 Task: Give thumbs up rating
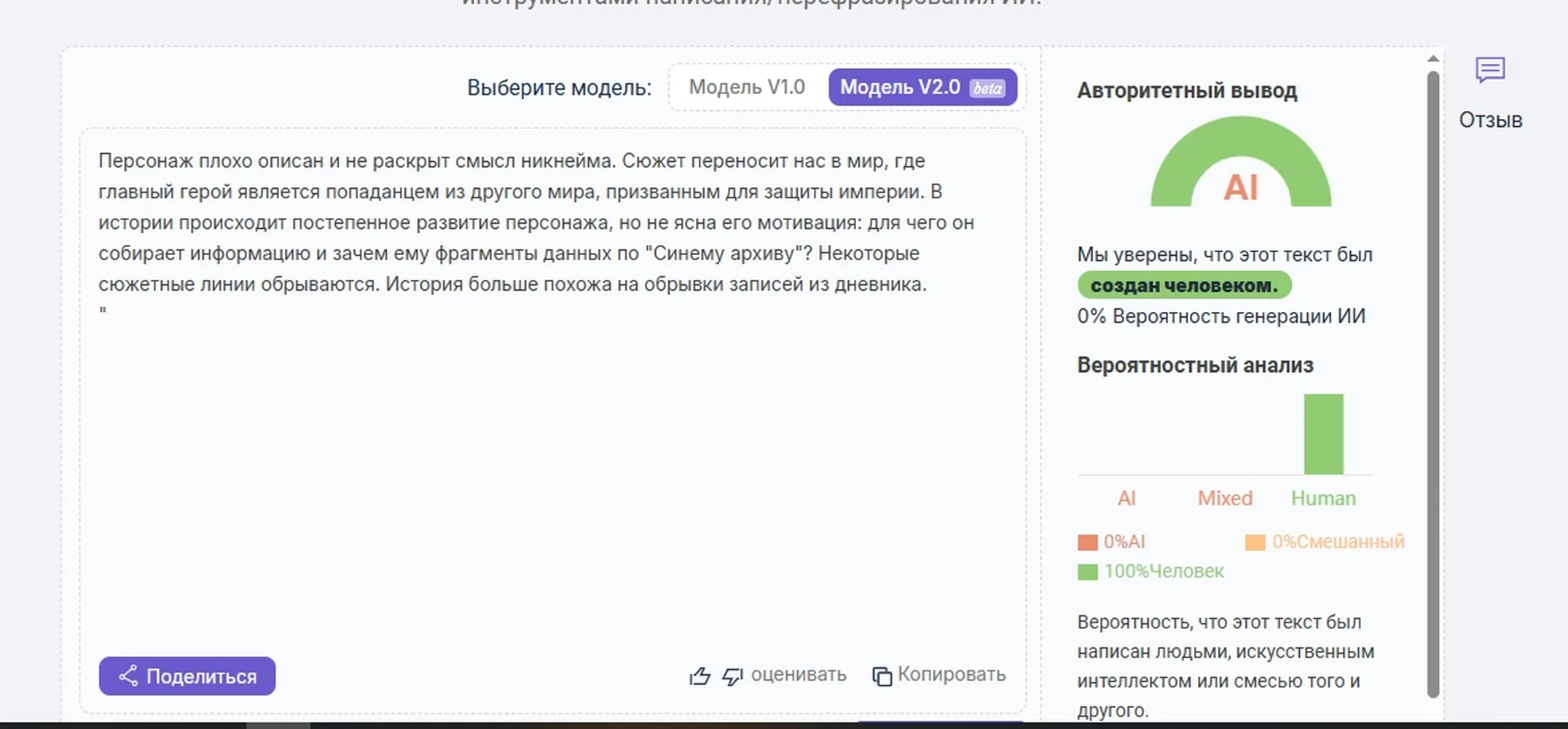[699, 676]
